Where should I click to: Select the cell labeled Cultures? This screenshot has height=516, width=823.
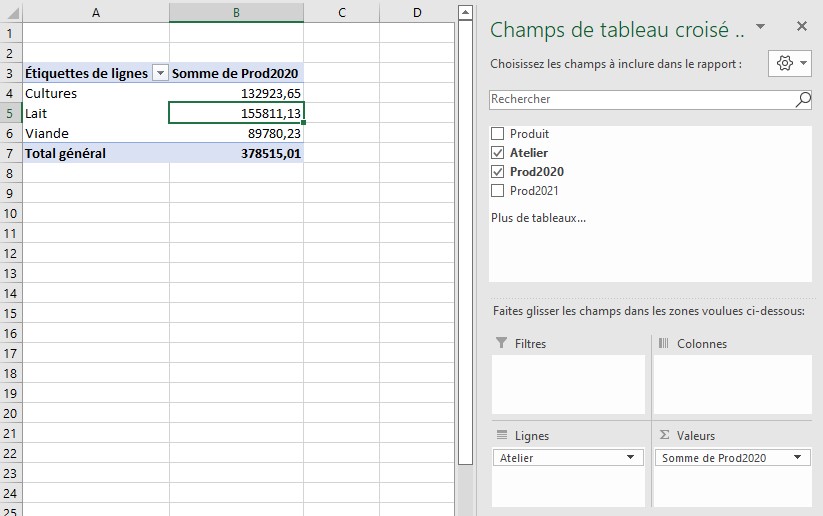[96, 93]
